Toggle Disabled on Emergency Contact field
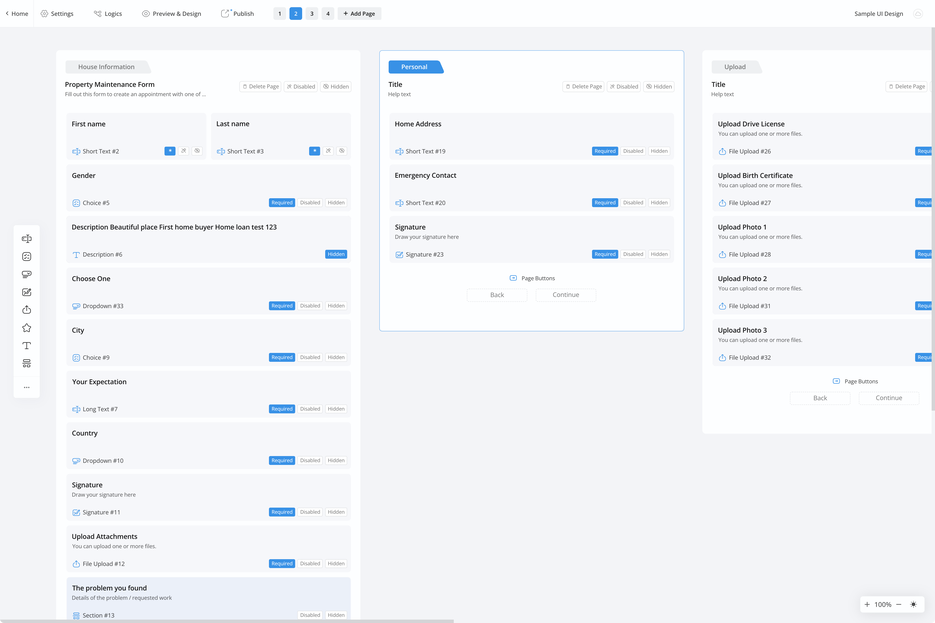 [x=633, y=203]
